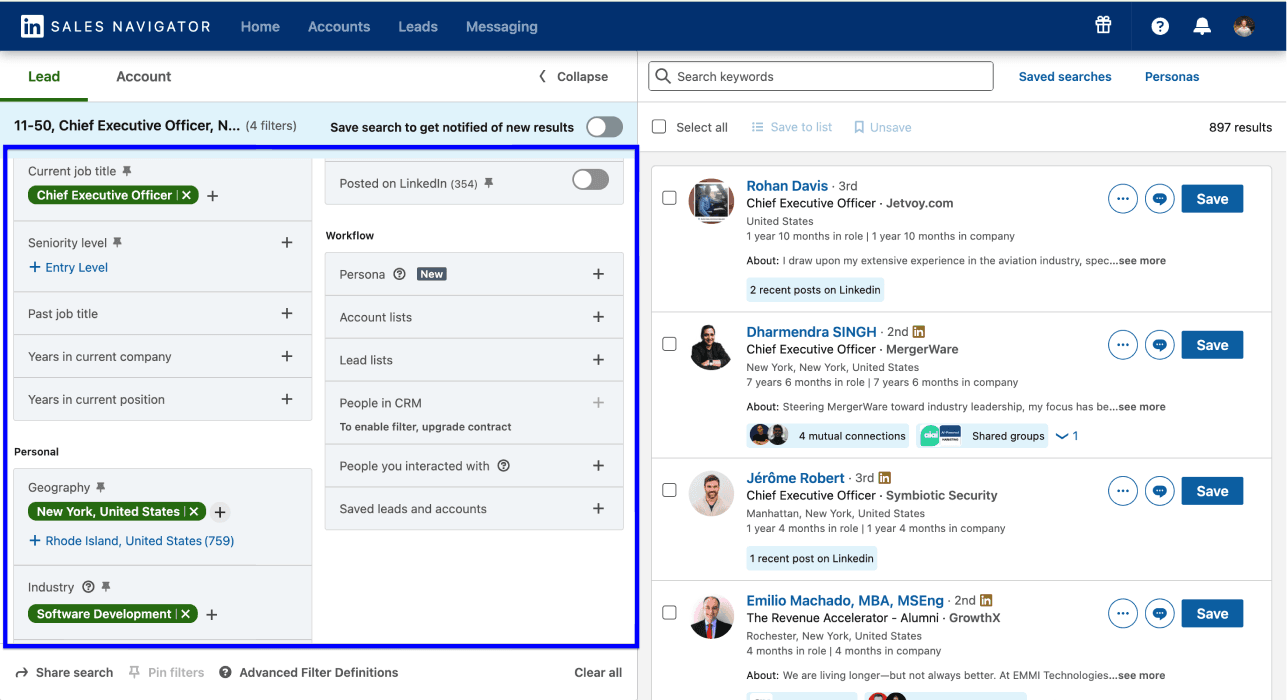Open your profile avatar menu

click(1243, 26)
